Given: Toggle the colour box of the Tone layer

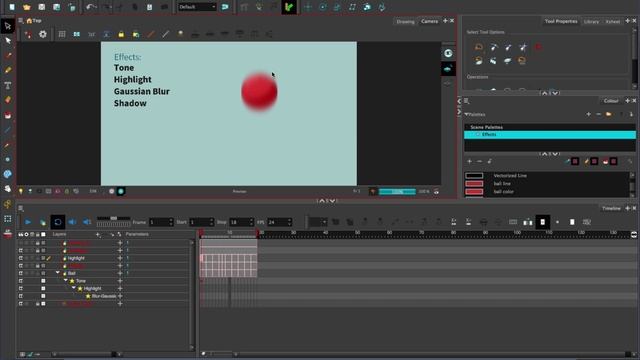Looking at the screenshot, I should (43, 281).
